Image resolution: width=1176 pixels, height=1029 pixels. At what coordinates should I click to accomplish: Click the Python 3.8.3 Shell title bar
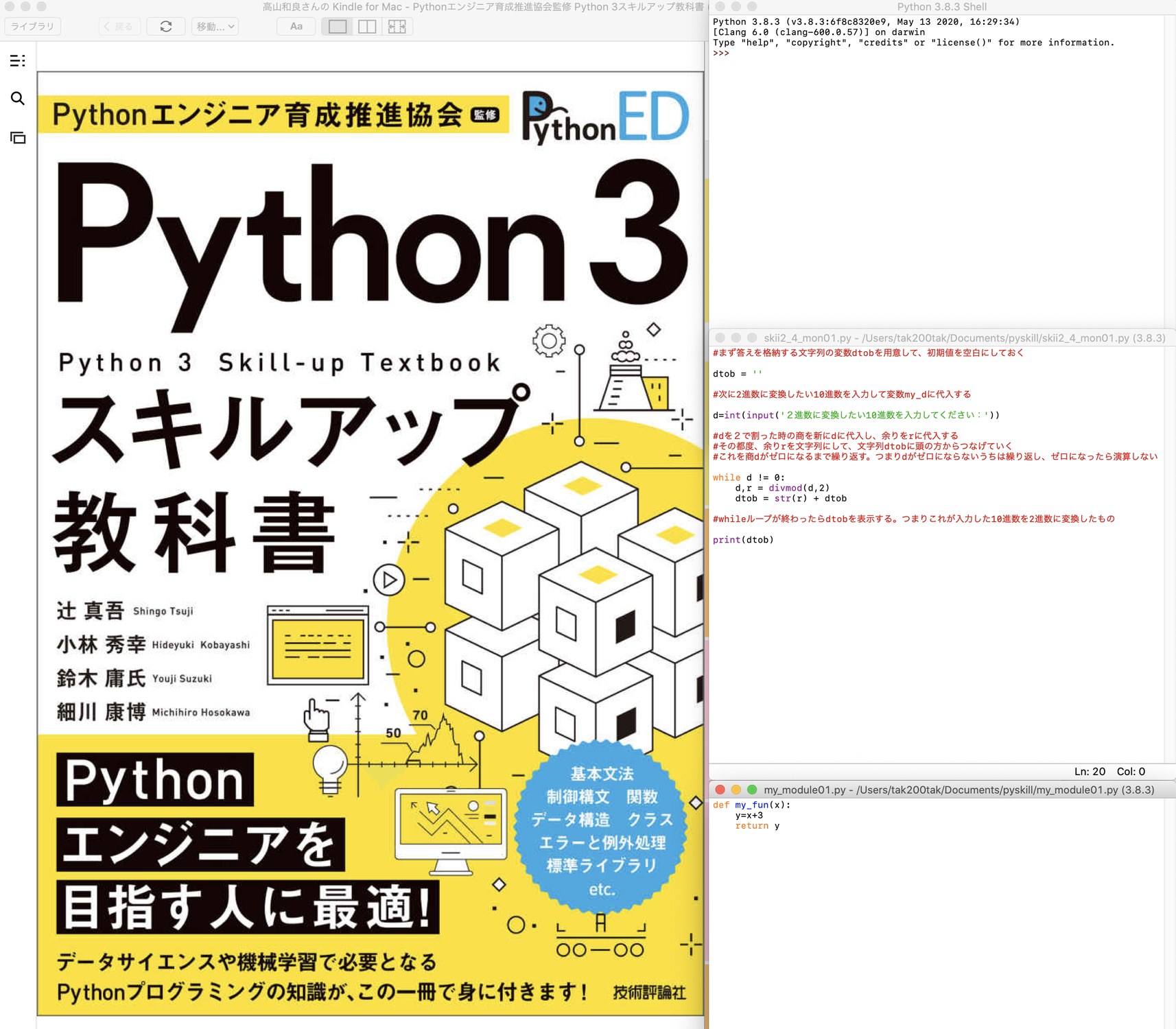[x=941, y=7]
